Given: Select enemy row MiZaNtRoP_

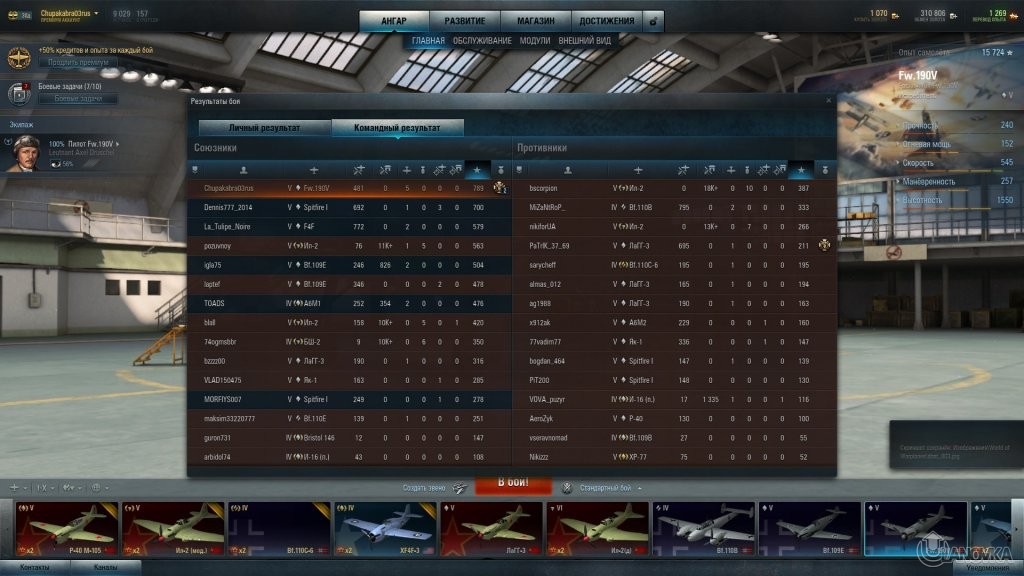Looking at the screenshot, I should pos(674,208).
